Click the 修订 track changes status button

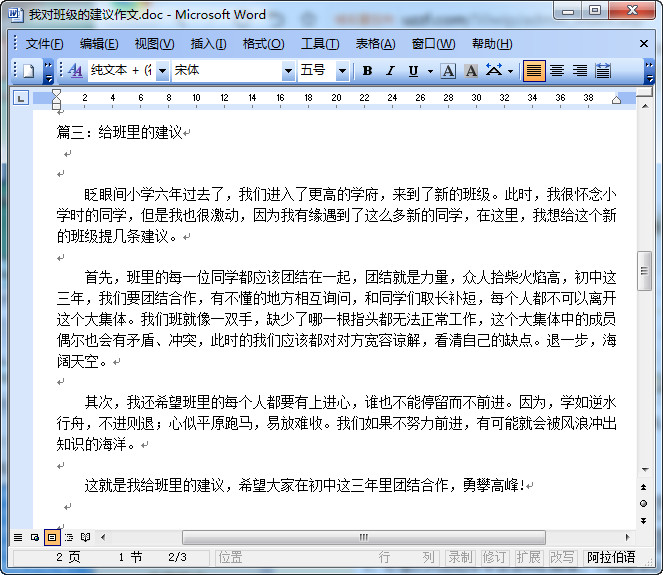pos(494,557)
